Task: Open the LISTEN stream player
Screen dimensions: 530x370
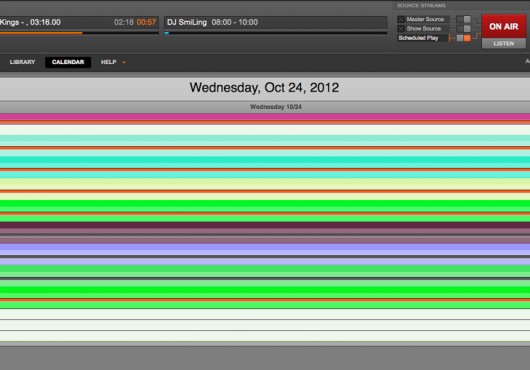Action: [504, 44]
